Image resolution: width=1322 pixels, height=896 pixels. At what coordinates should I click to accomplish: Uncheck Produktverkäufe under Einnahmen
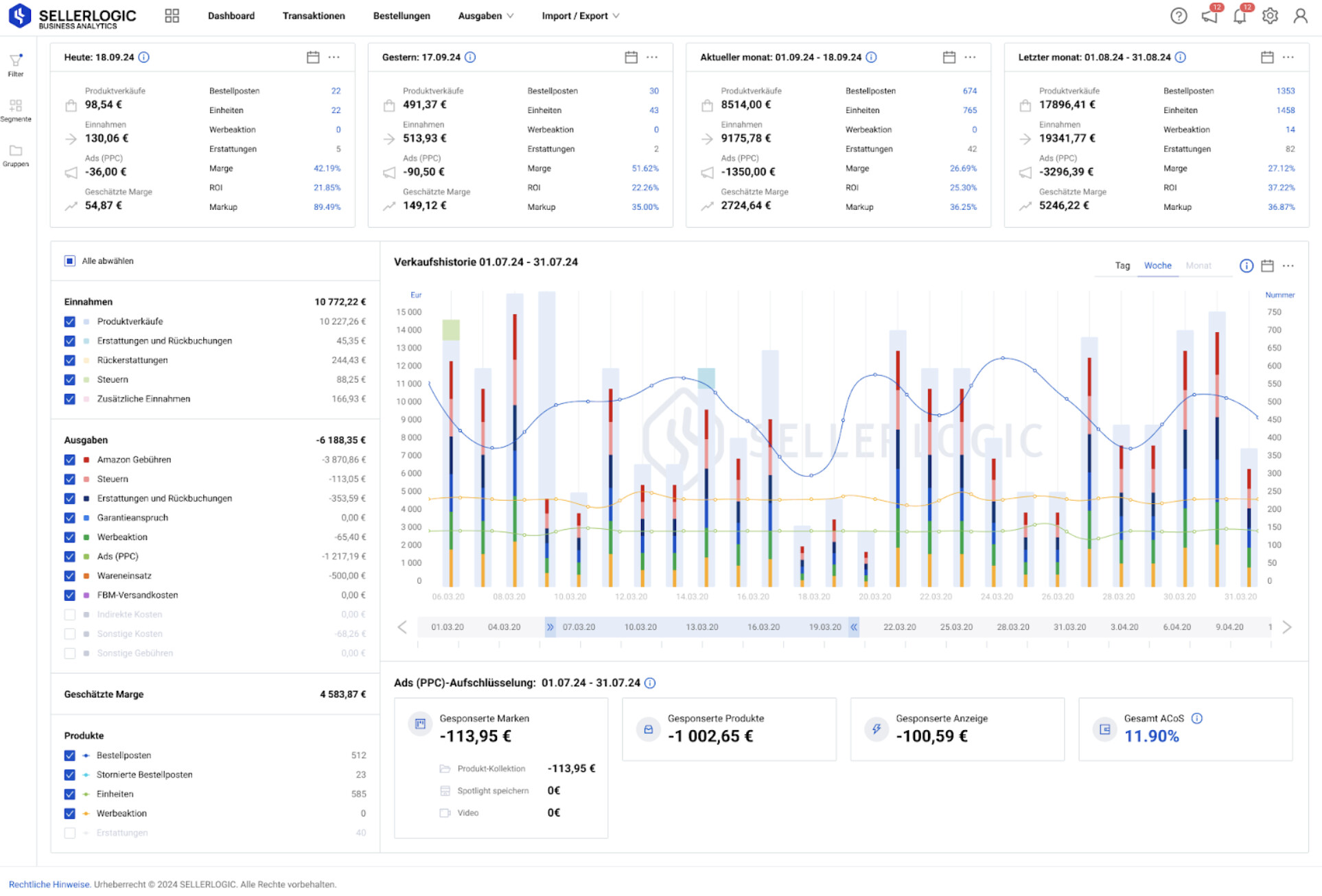[69, 321]
